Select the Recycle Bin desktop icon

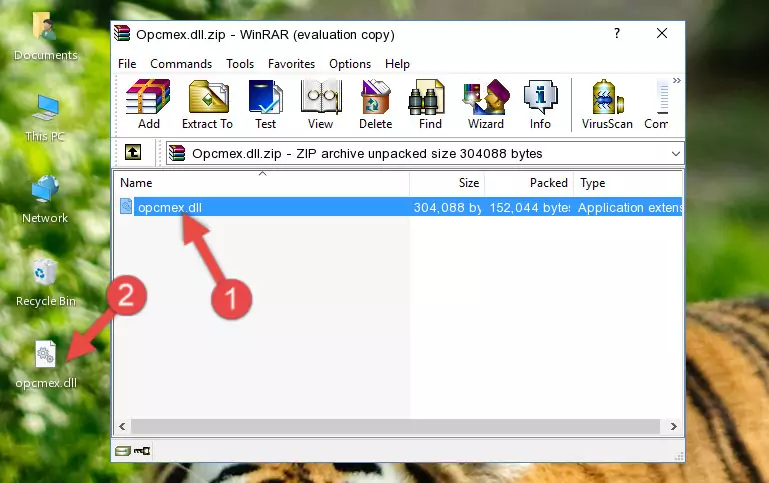[x=45, y=283]
